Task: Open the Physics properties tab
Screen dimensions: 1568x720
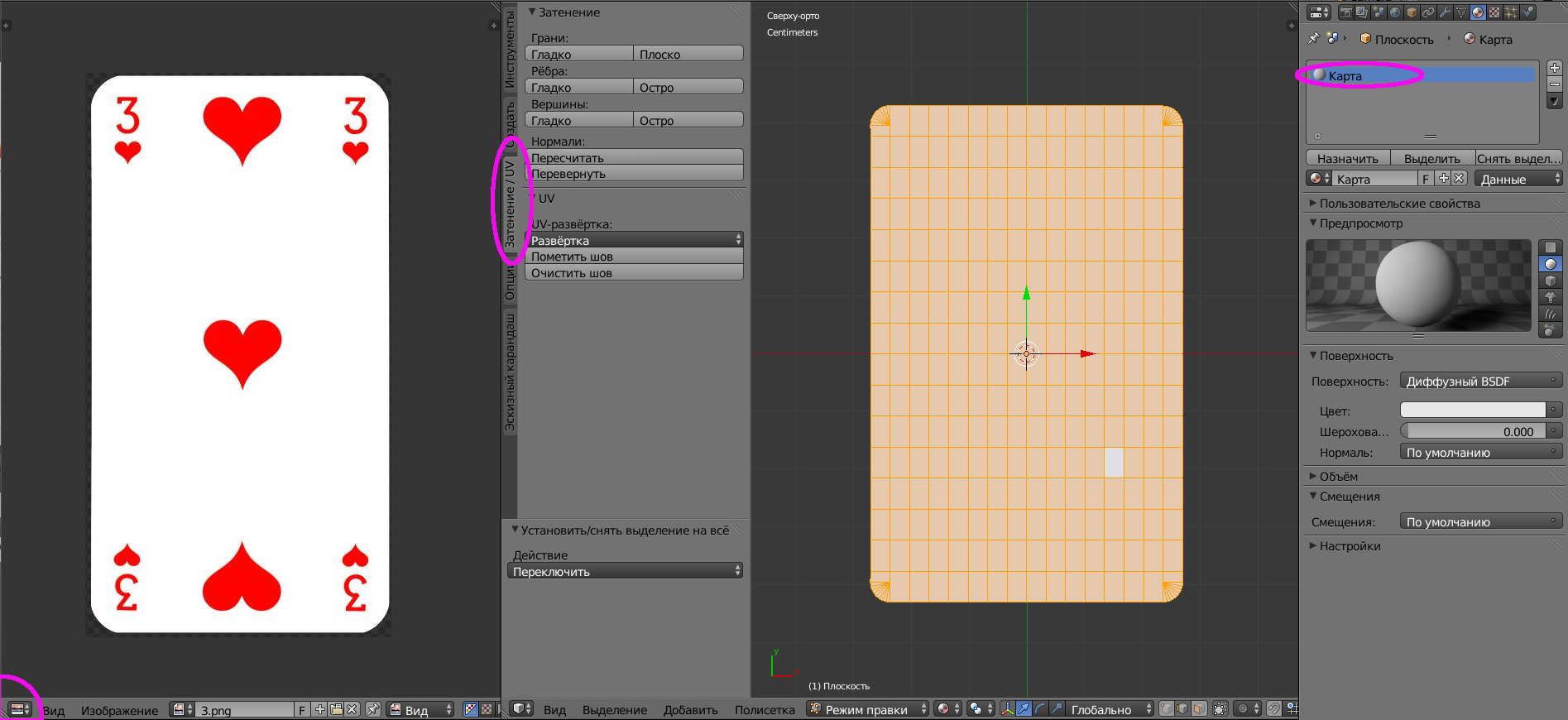Action: (1527, 12)
